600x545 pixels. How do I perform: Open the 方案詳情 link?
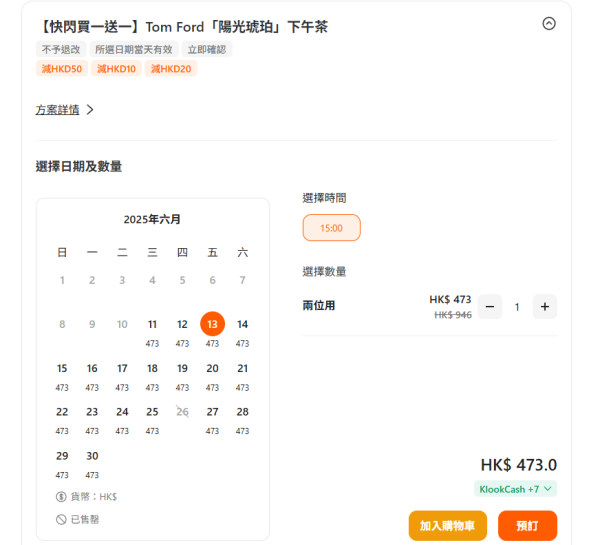pyautogui.click(x=57, y=110)
